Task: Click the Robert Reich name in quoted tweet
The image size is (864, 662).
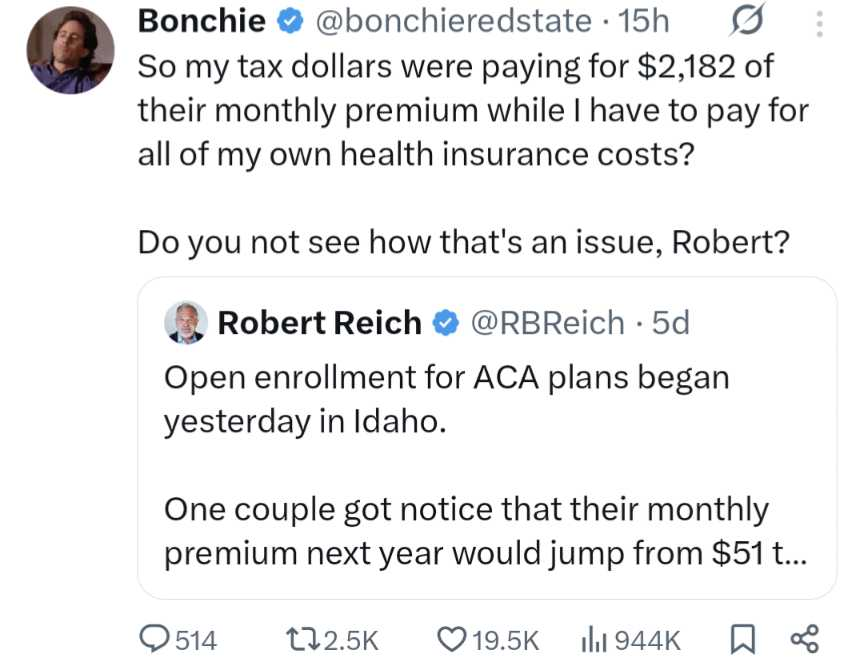Action: point(319,323)
